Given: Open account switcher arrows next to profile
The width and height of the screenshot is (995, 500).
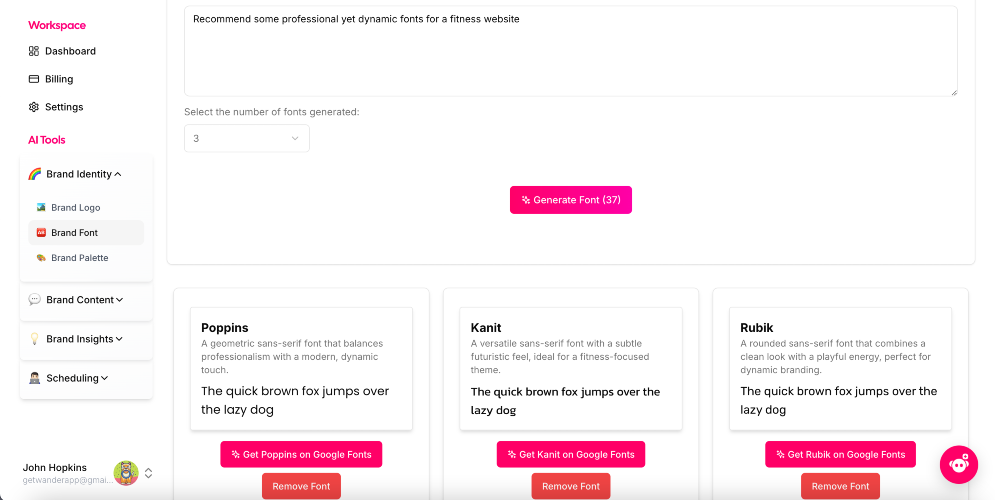Looking at the screenshot, I should [148, 473].
